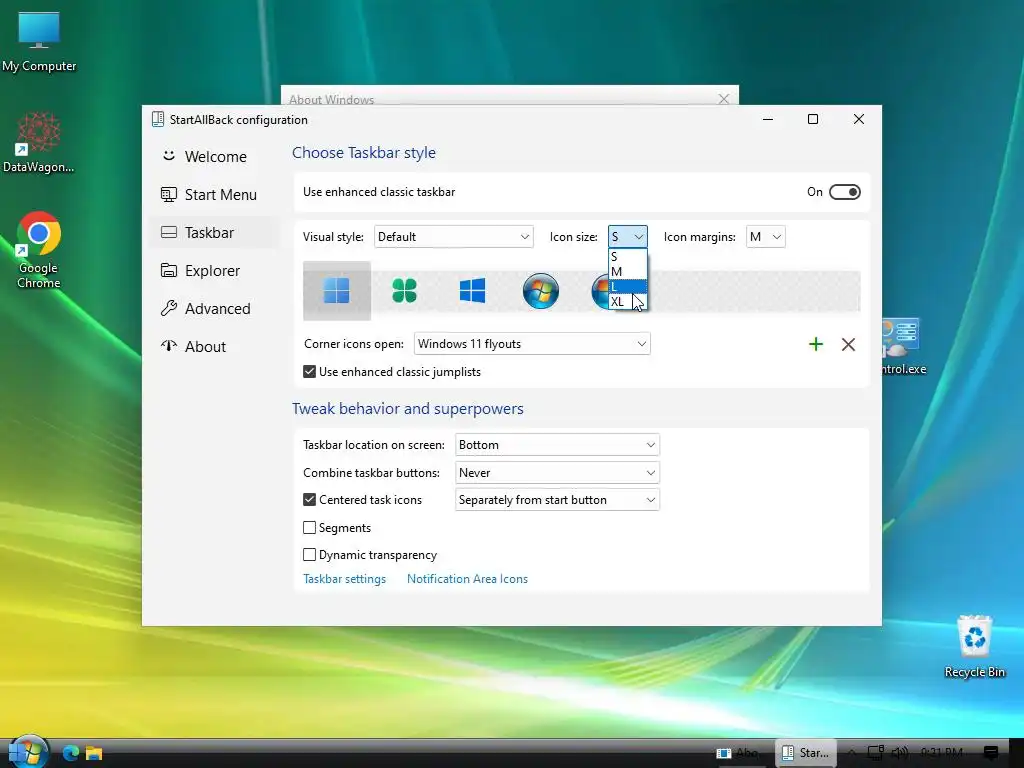Go to the Welcome section
Screen dimensions: 1024x768
[x=214, y=157]
